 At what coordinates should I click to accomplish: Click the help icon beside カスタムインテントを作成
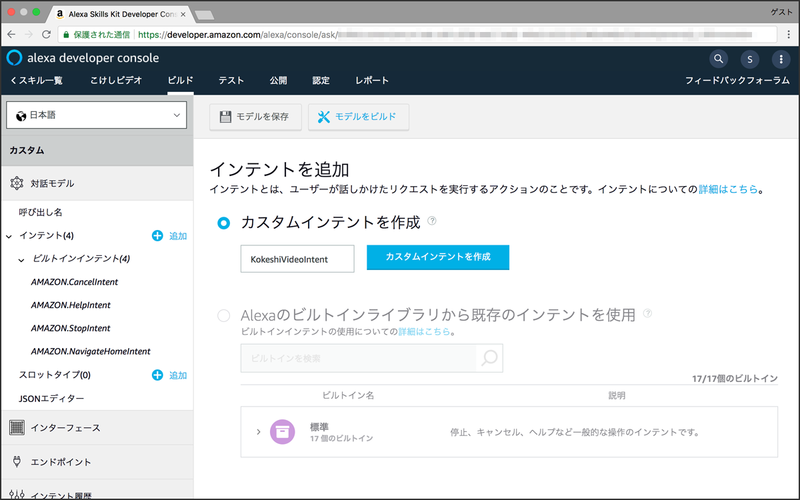pyautogui.click(x=432, y=220)
